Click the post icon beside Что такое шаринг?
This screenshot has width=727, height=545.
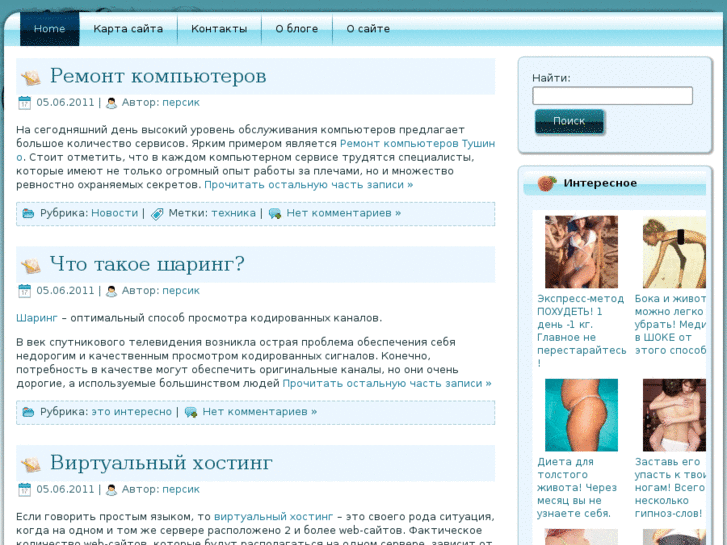(x=31, y=266)
